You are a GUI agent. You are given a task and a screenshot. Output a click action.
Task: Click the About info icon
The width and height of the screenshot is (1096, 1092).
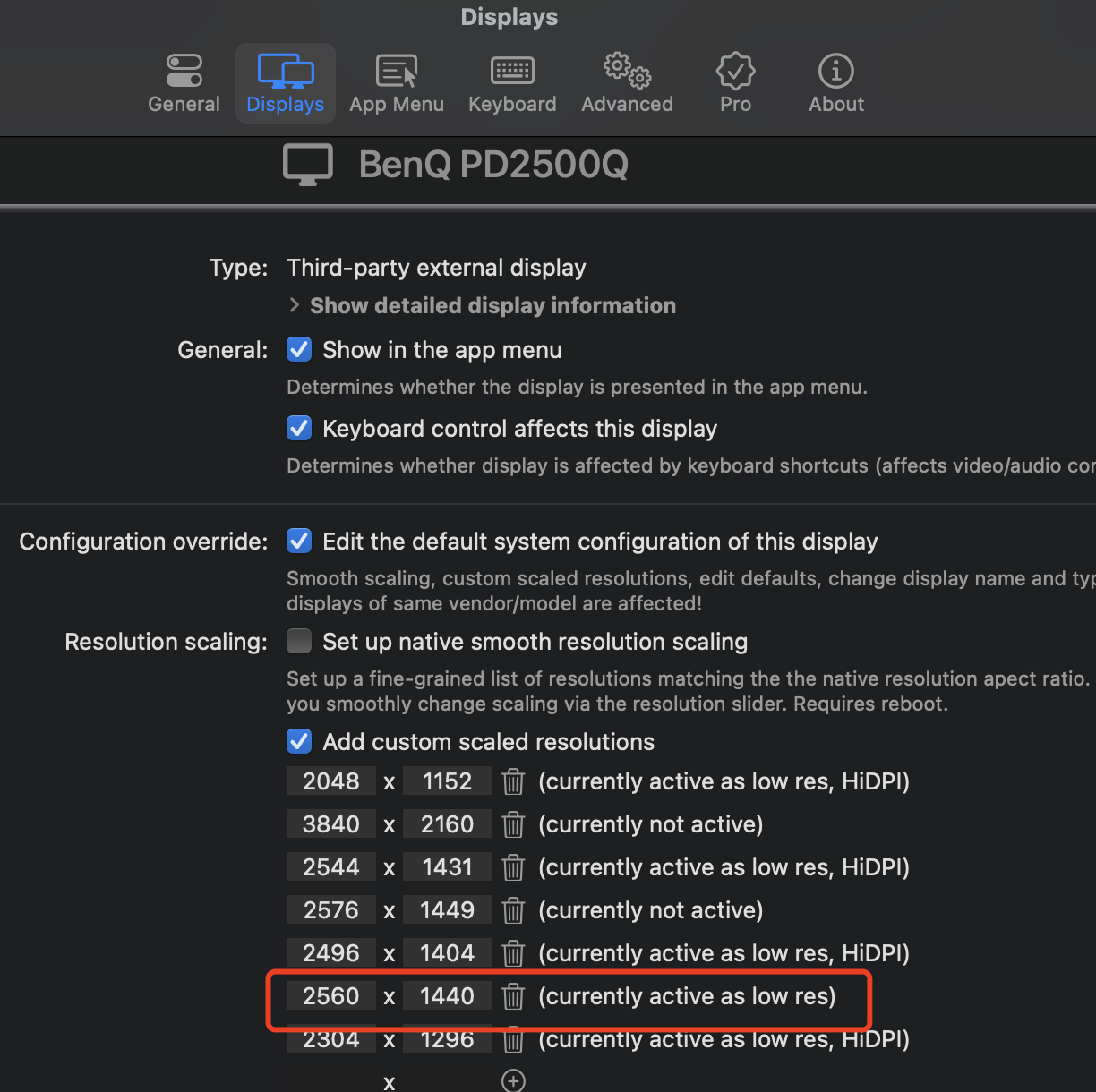click(835, 82)
